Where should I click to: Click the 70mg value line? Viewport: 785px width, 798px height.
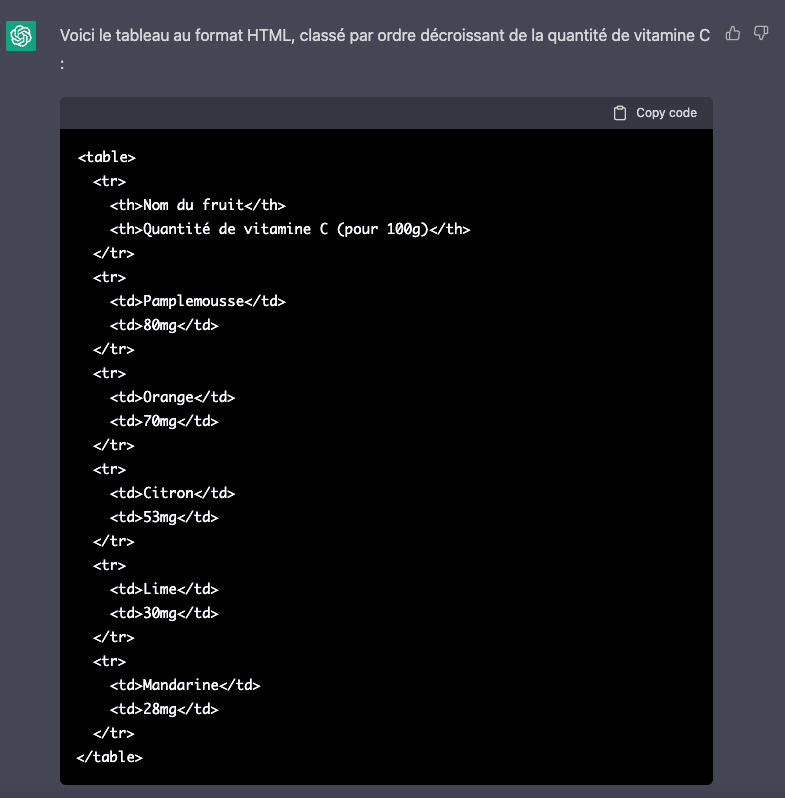(x=164, y=421)
